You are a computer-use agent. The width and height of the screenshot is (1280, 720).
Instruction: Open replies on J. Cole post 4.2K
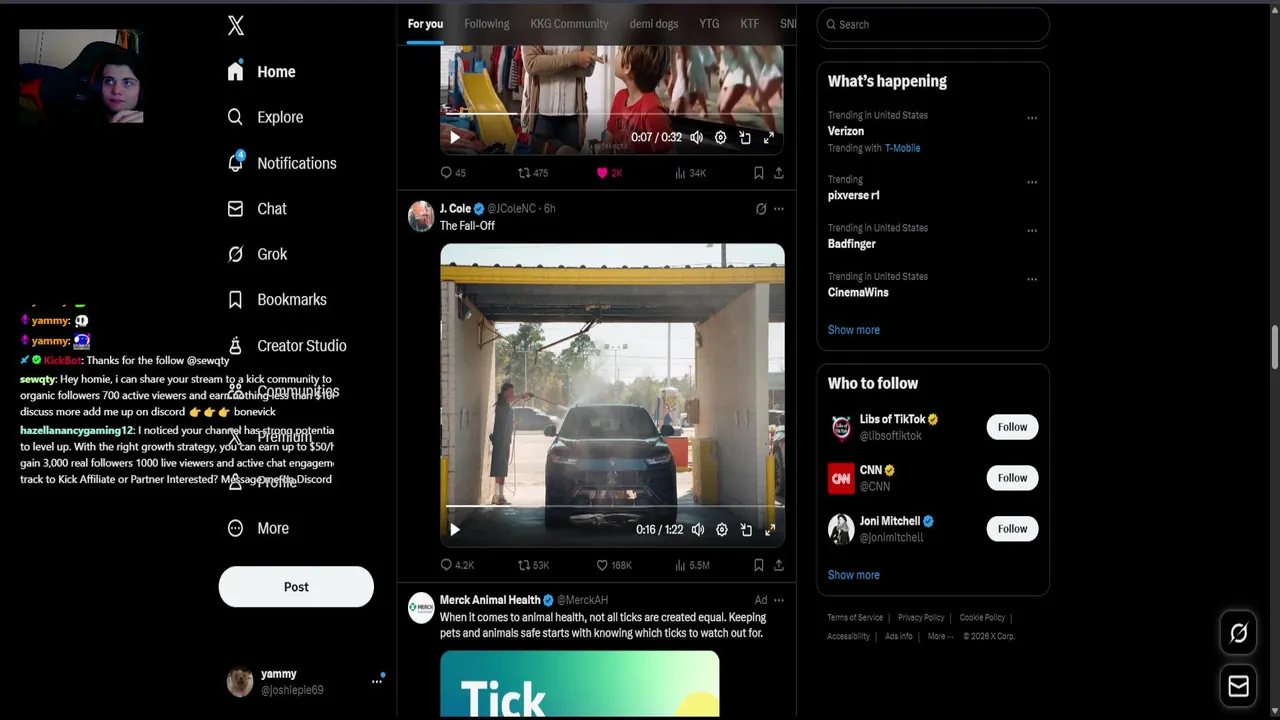[x=458, y=565]
